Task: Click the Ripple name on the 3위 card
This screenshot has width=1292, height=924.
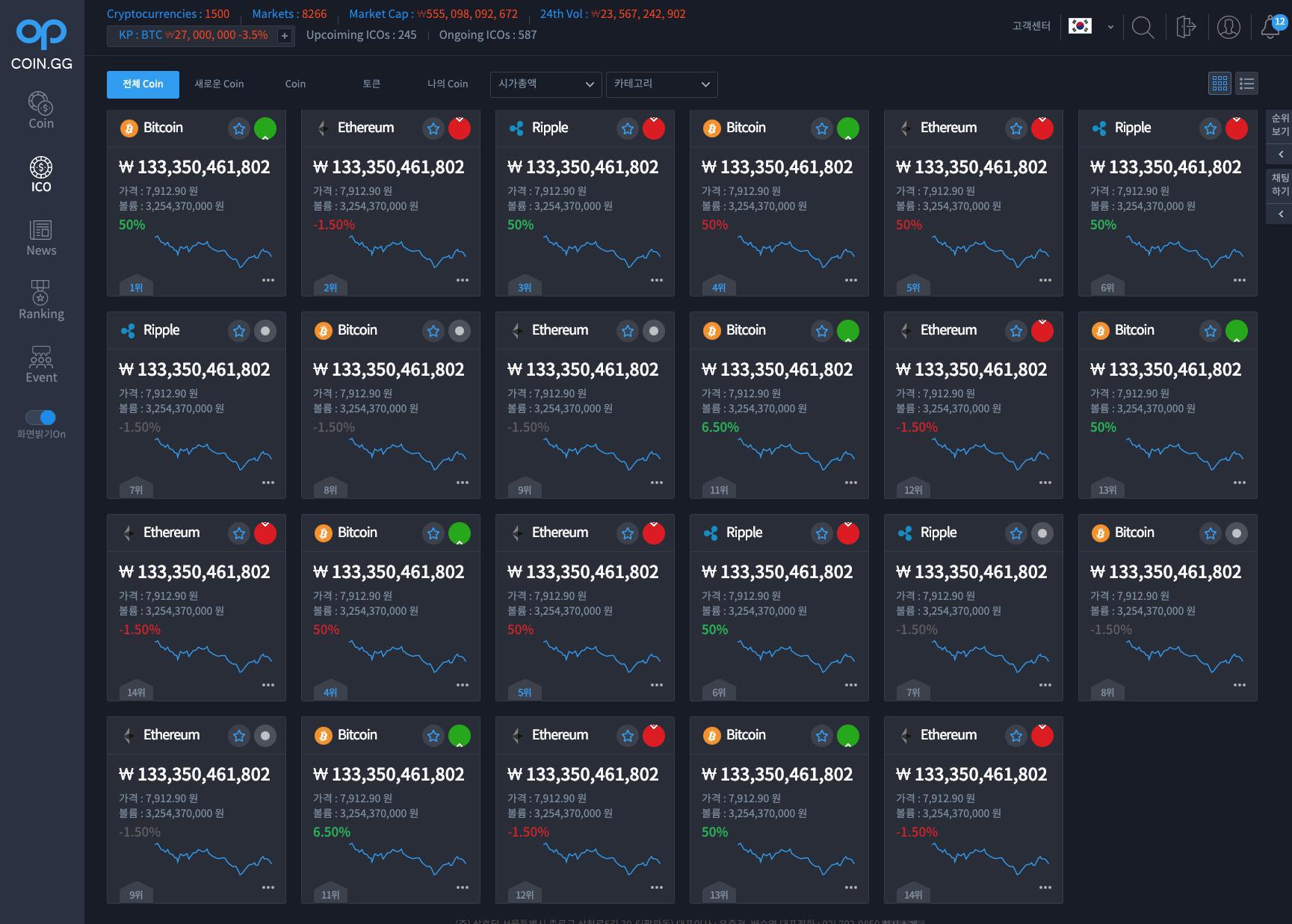Action: point(550,128)
